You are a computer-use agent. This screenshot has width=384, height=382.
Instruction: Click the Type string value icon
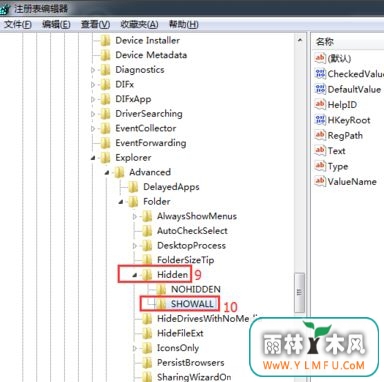coord(320,166)
